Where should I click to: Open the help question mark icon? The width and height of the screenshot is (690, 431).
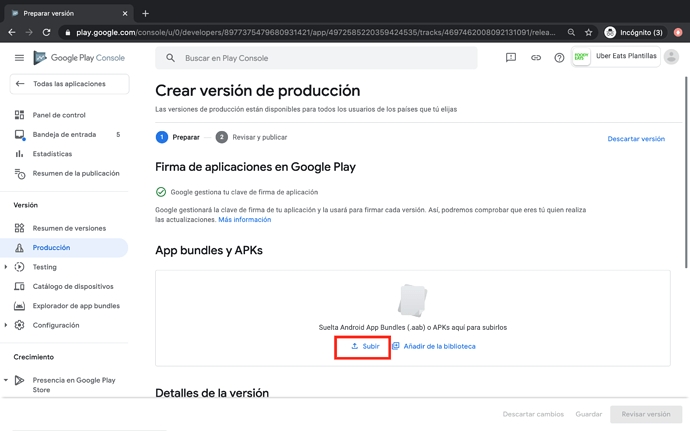coord(559,58)
